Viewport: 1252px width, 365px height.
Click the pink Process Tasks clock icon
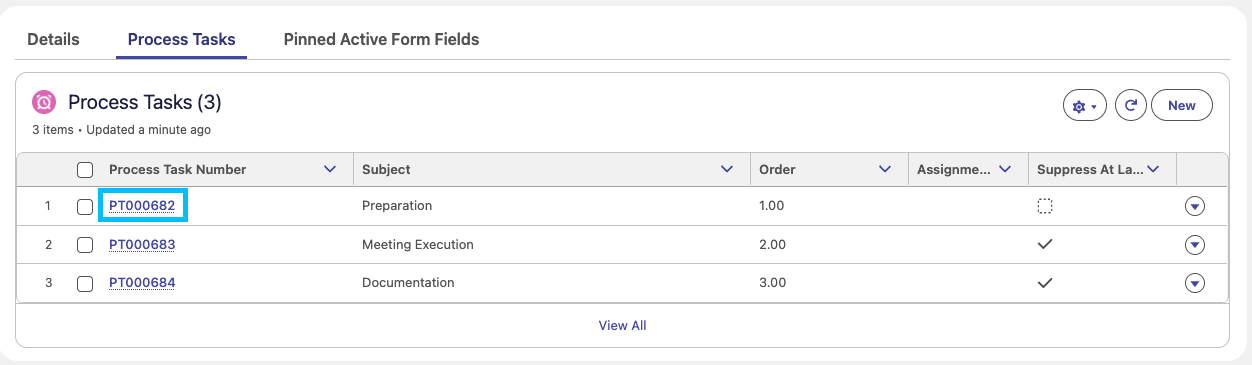coord(44,102)
